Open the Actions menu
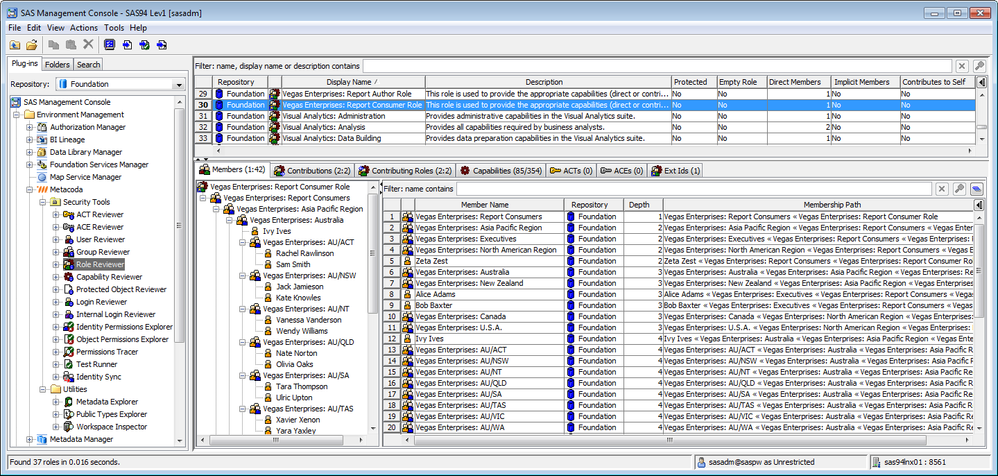 (x=84, y=28)
